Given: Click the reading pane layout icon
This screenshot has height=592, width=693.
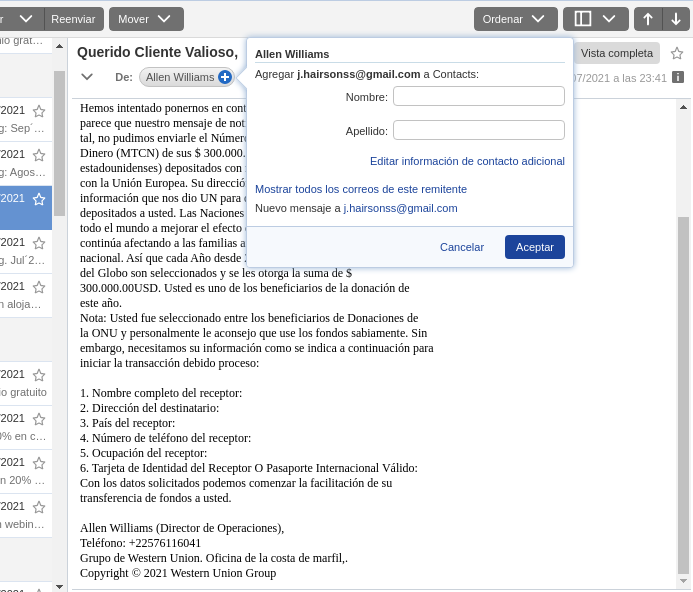Looking at the screenshot, I should point(583,19).
